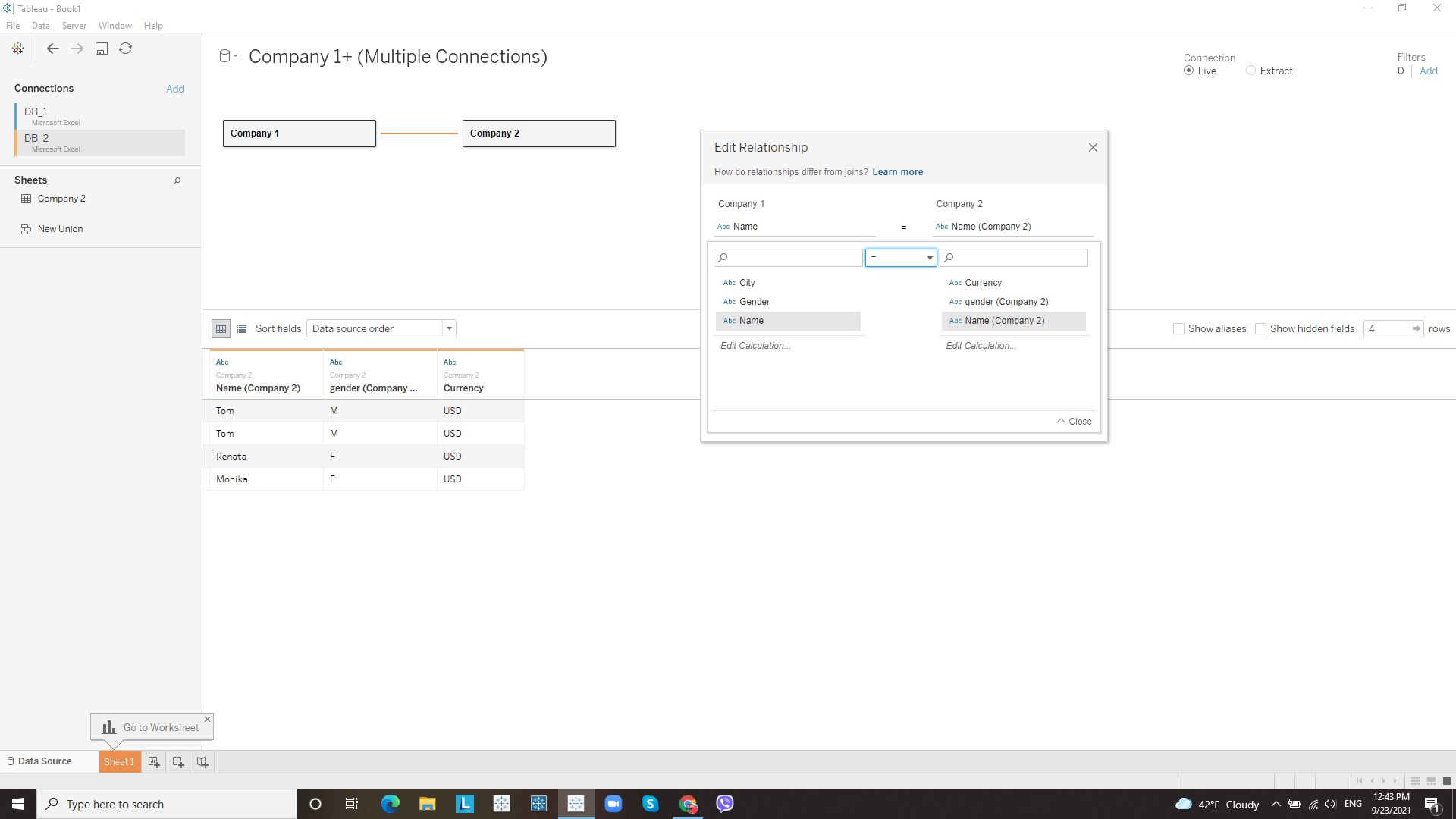Select Currency field in Company 2 list
Screen dimensions: 1456x819
1014,283
